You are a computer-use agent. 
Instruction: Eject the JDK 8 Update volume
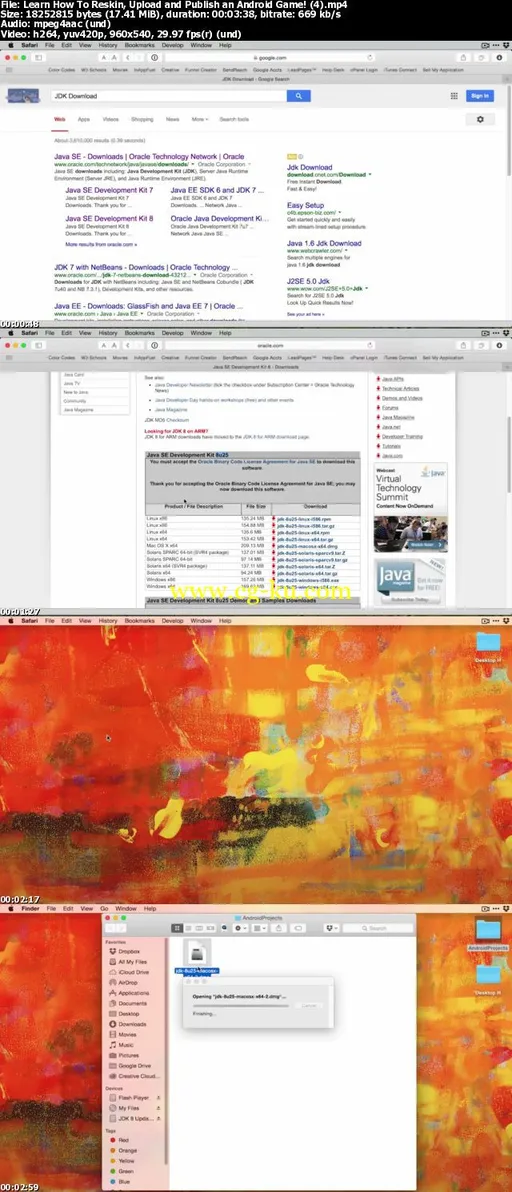(x=159, y=1119)
